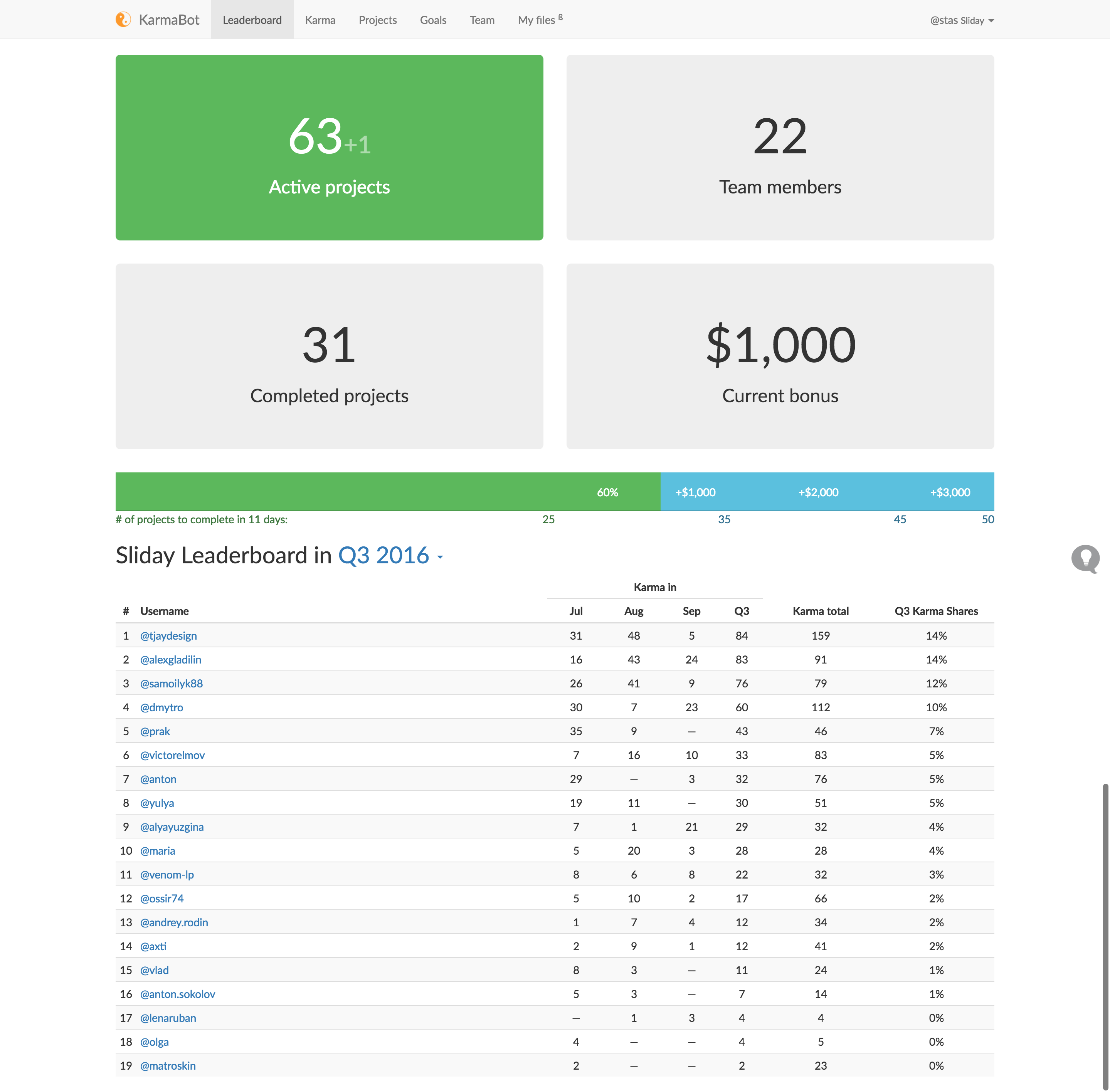Screen dimensions: 1110x1092
Task: Open @alexgladilin profile link
Action: 170,660
